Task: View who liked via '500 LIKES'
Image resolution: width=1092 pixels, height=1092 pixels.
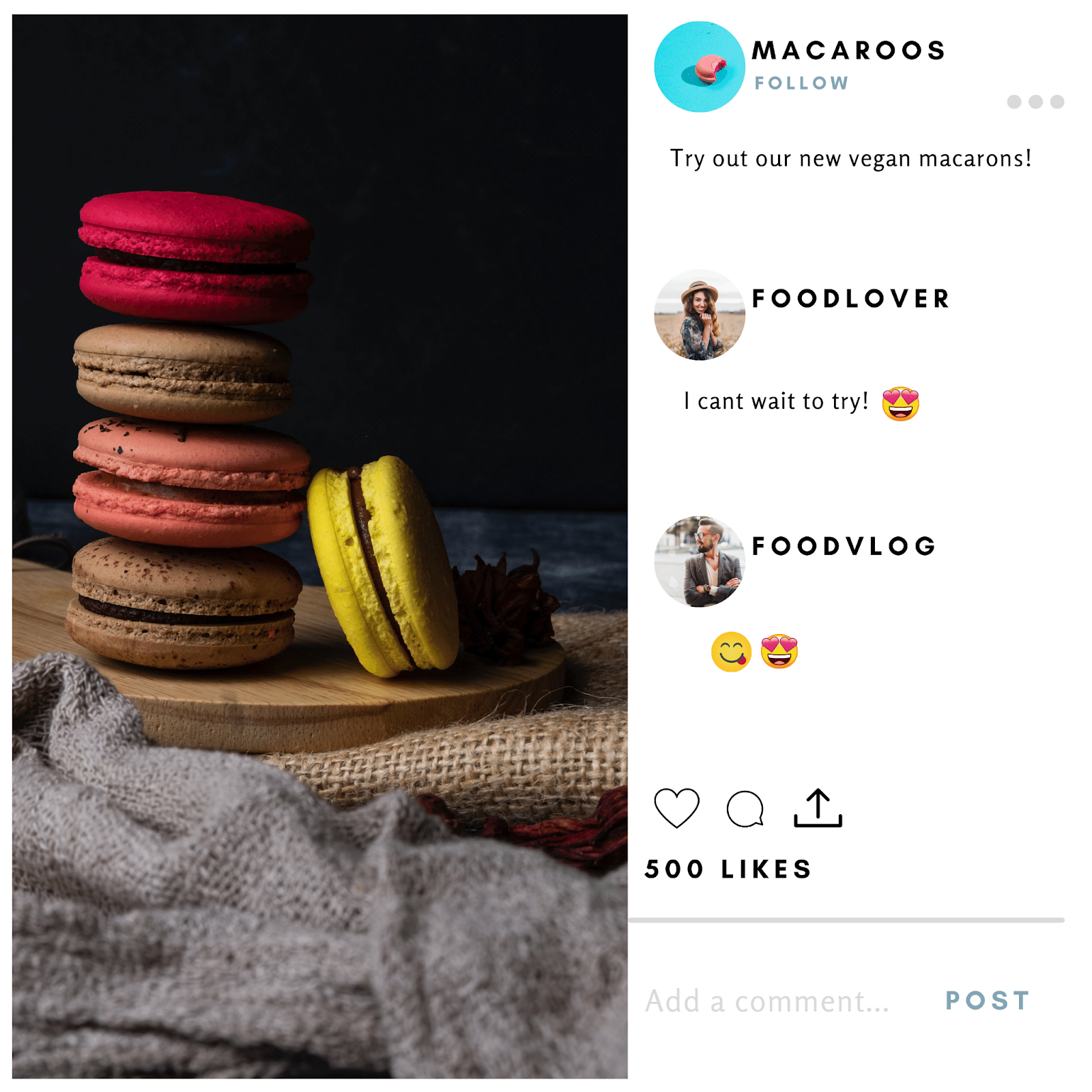Action: tap(728, 869)
